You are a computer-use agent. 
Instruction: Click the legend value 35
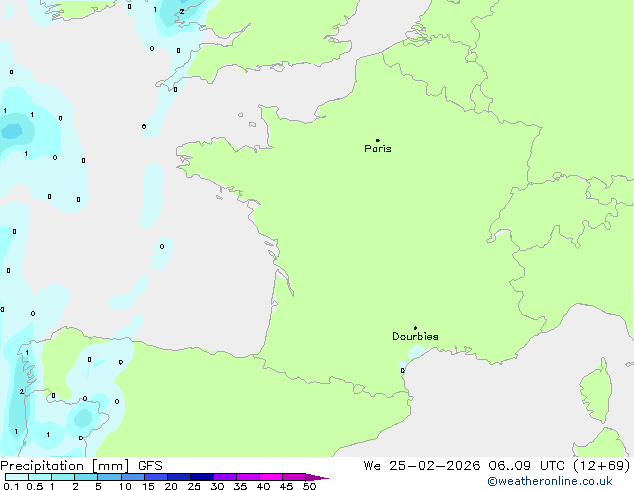(240, 486)
